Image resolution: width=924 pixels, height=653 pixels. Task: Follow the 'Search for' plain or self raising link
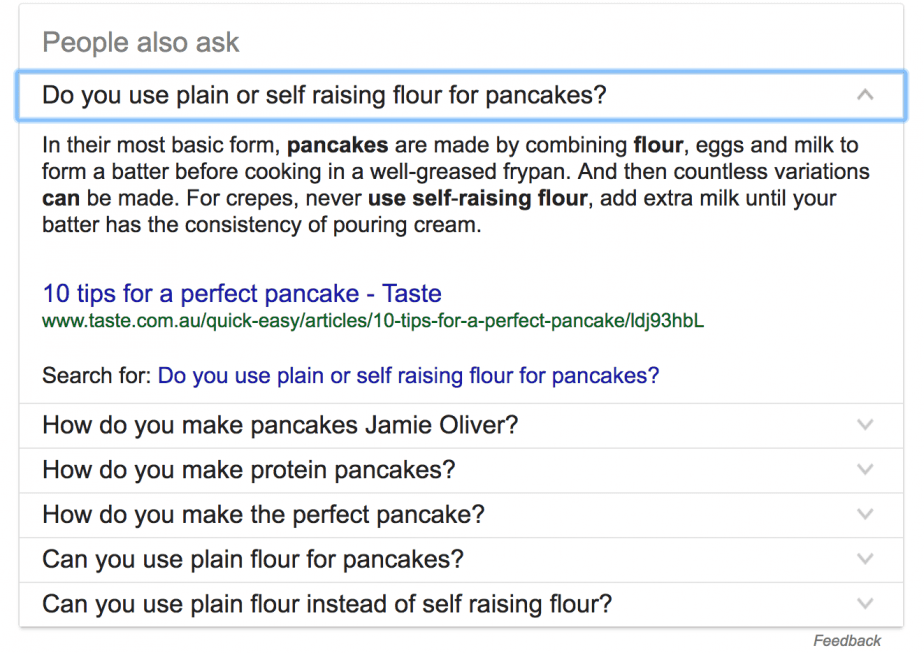click(408, 375)
